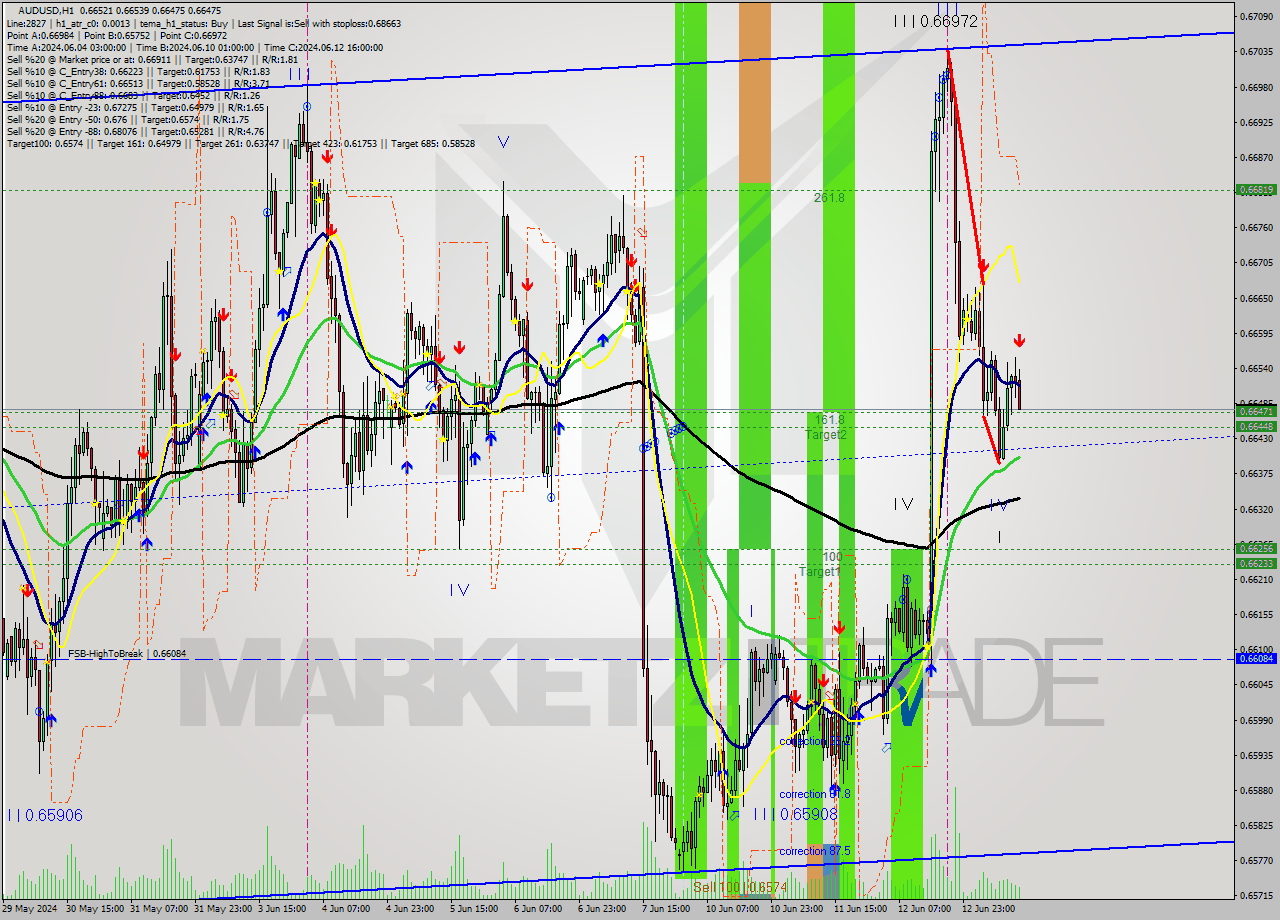Click the 'I I I 0.65908' wave label
1280x920 pixels.
(796, 814)
